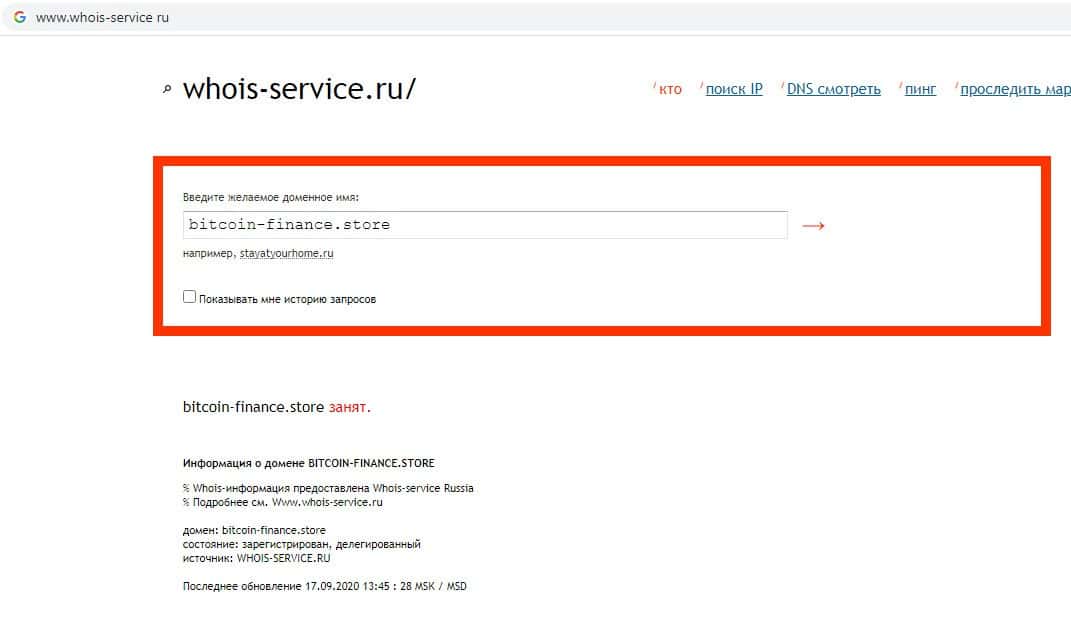Viewport: 1071px width, 624px height.
Task: Open the example link stayatyourhome.ru
Action: pos(286,253)
